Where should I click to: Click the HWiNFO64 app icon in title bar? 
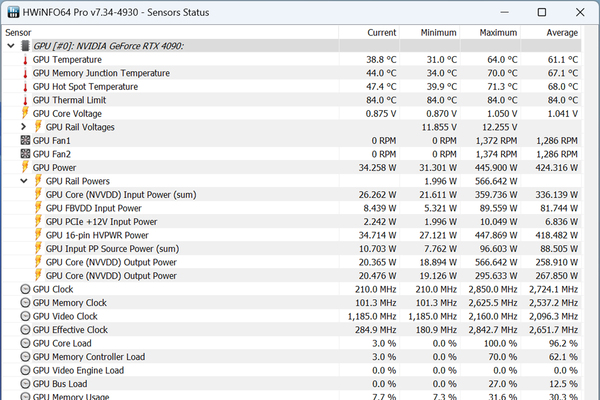pyautogui.click(x=12, y=12)
